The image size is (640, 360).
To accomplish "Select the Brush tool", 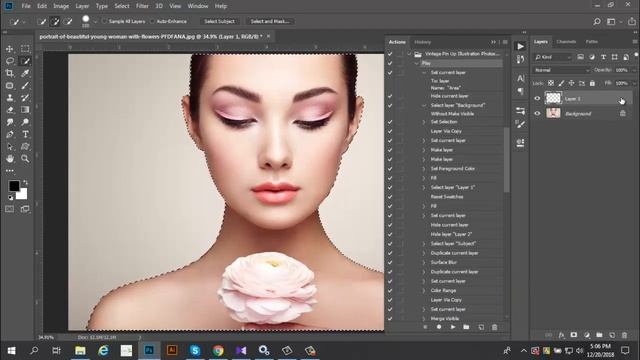I will (x=25, y=86).
